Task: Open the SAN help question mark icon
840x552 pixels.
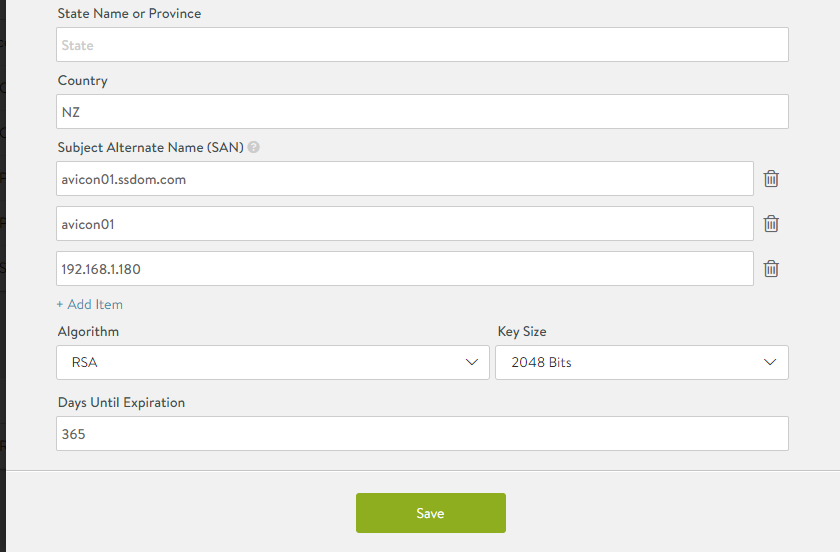Action: point(254,147)
